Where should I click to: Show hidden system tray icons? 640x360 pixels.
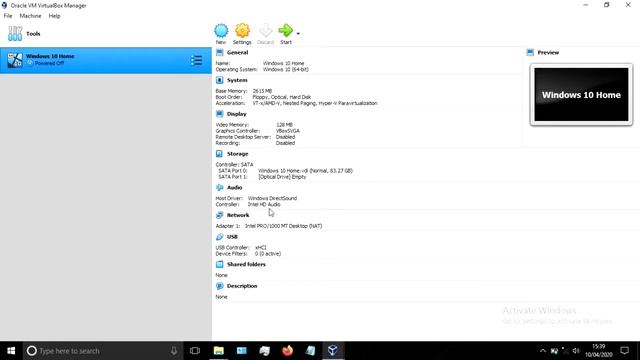[542, 351]
